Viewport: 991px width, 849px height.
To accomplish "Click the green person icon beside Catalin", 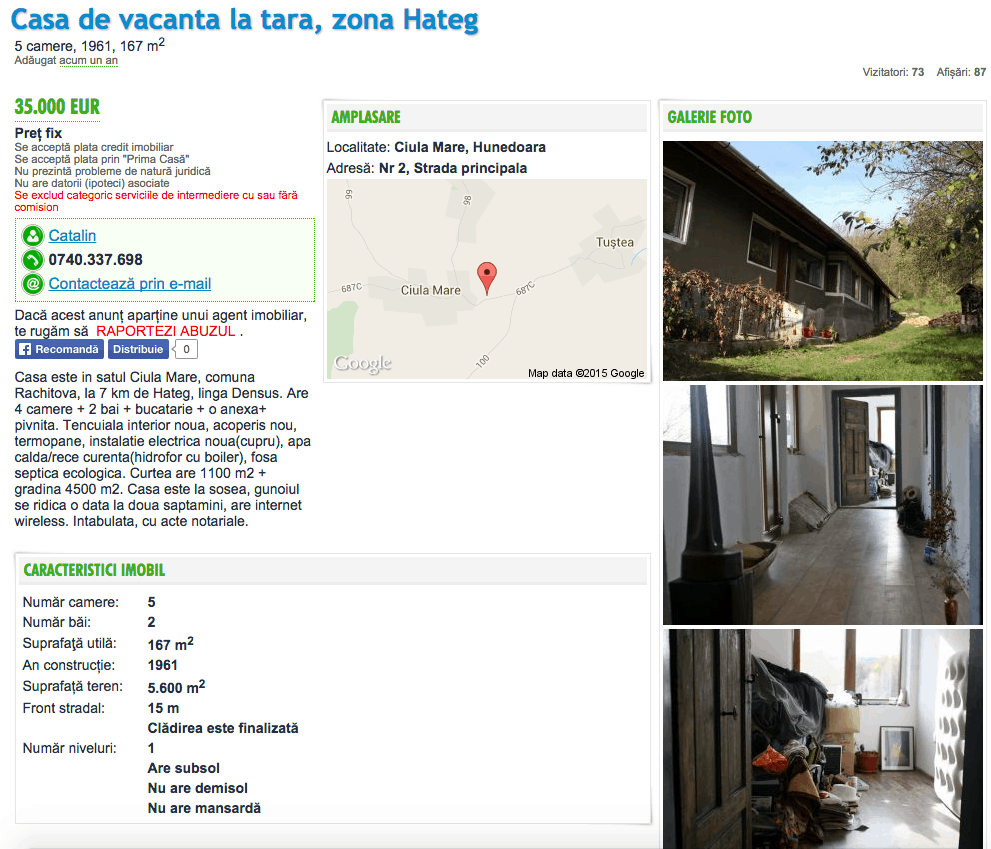I will coord(32,236).
